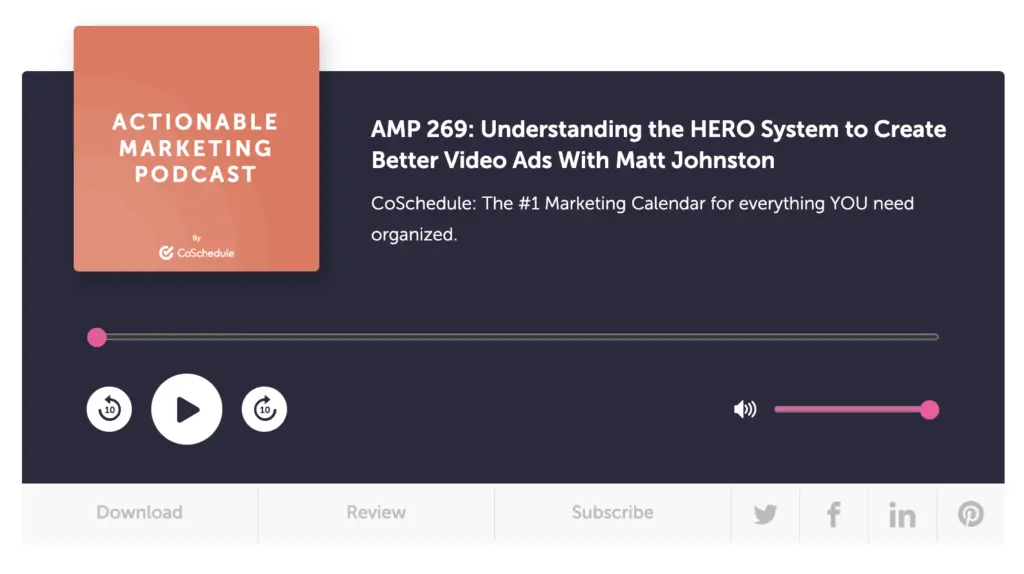This screenshot has height=574, width=1024.
Task: Click the pink playback progress handle
Action: click(97, 337)
